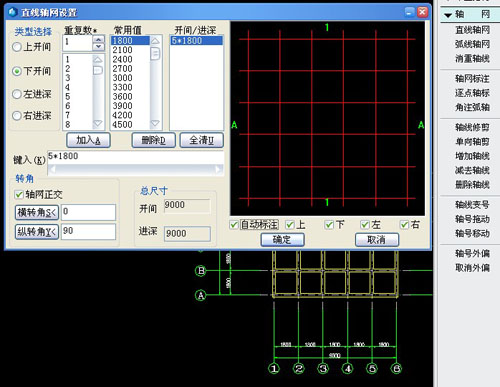500x387 pixels.
Task: Select the 上开间 radio option
Action: (x=17, y=47)
